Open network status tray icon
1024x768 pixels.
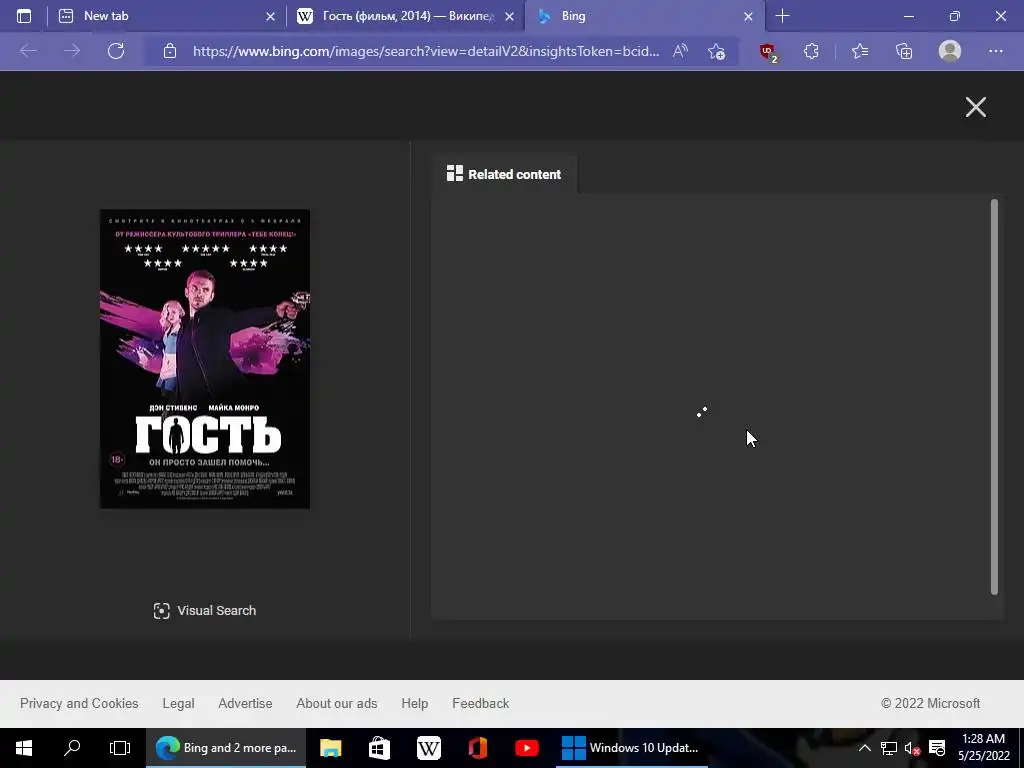(888, 748)
